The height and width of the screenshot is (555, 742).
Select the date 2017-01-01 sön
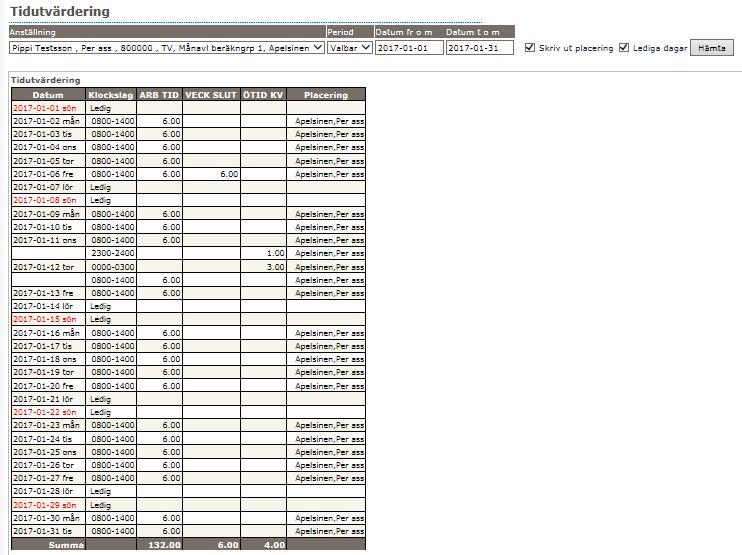click(x=44, y=108)
